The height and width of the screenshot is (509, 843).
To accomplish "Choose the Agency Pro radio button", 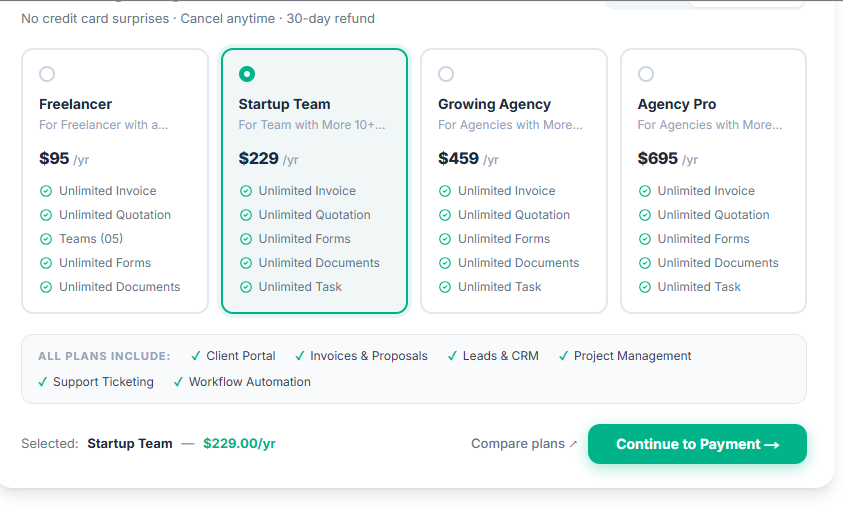I will 646,74.
